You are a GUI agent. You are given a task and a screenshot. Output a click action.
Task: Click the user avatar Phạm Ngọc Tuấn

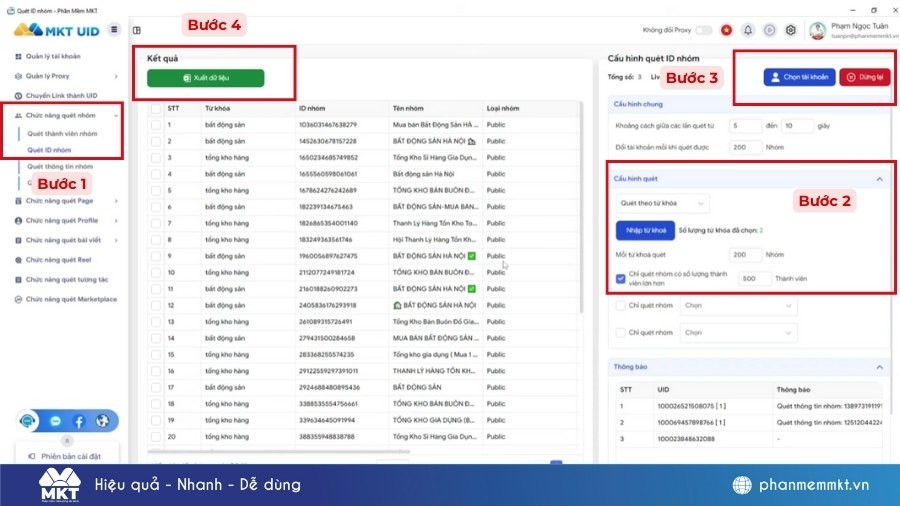pos(817,30)
